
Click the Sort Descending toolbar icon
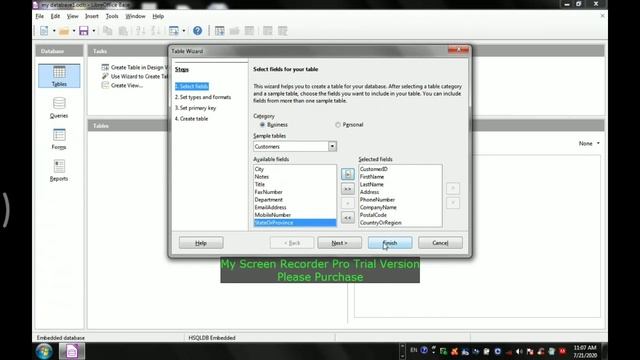156,31
